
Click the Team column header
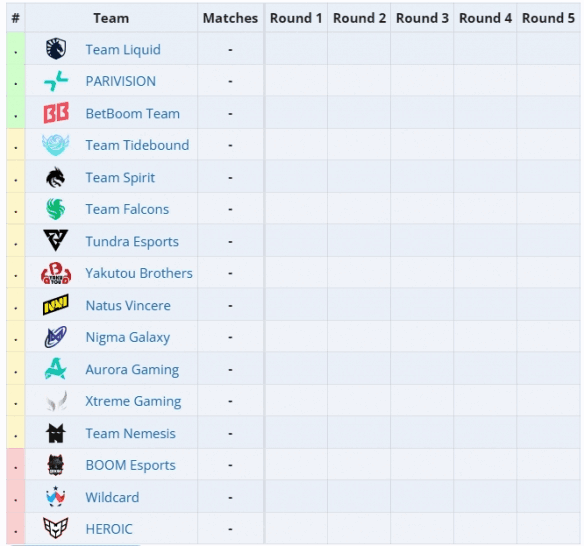click(111, 18)
